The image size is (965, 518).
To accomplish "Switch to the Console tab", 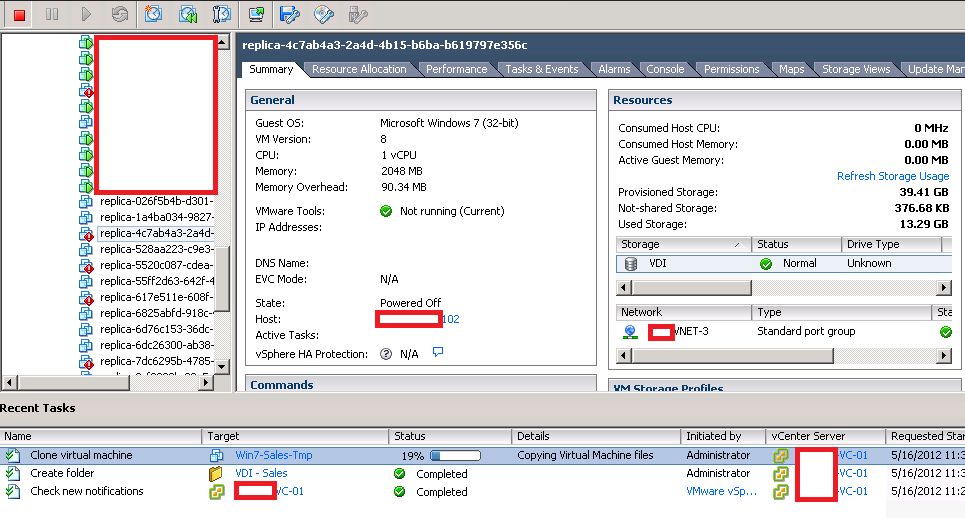I will tap(665, 69).
